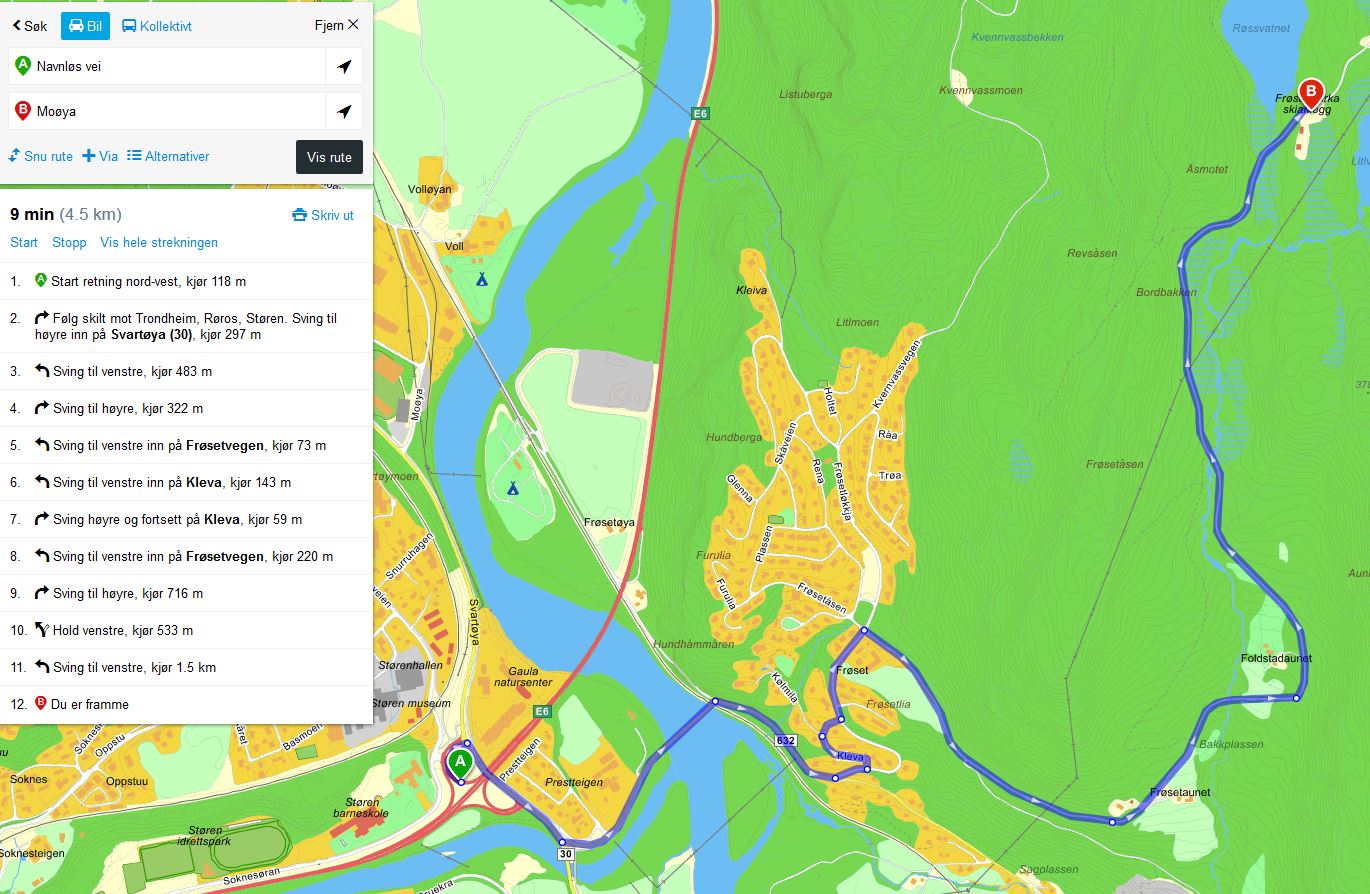Screen dimensions: 1370x894
Task: Add a Via waypoint
Action: click(100, 156)
